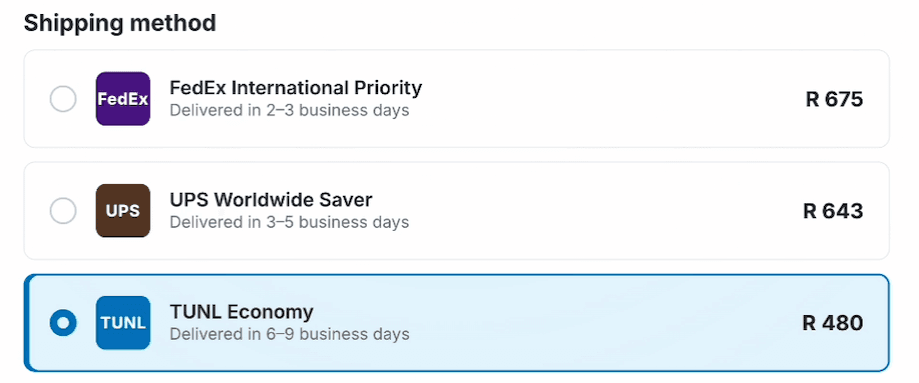
Task: Click the UPS Worldwide Saver title text
Action: pyautogui.click(x=271, y=199)
